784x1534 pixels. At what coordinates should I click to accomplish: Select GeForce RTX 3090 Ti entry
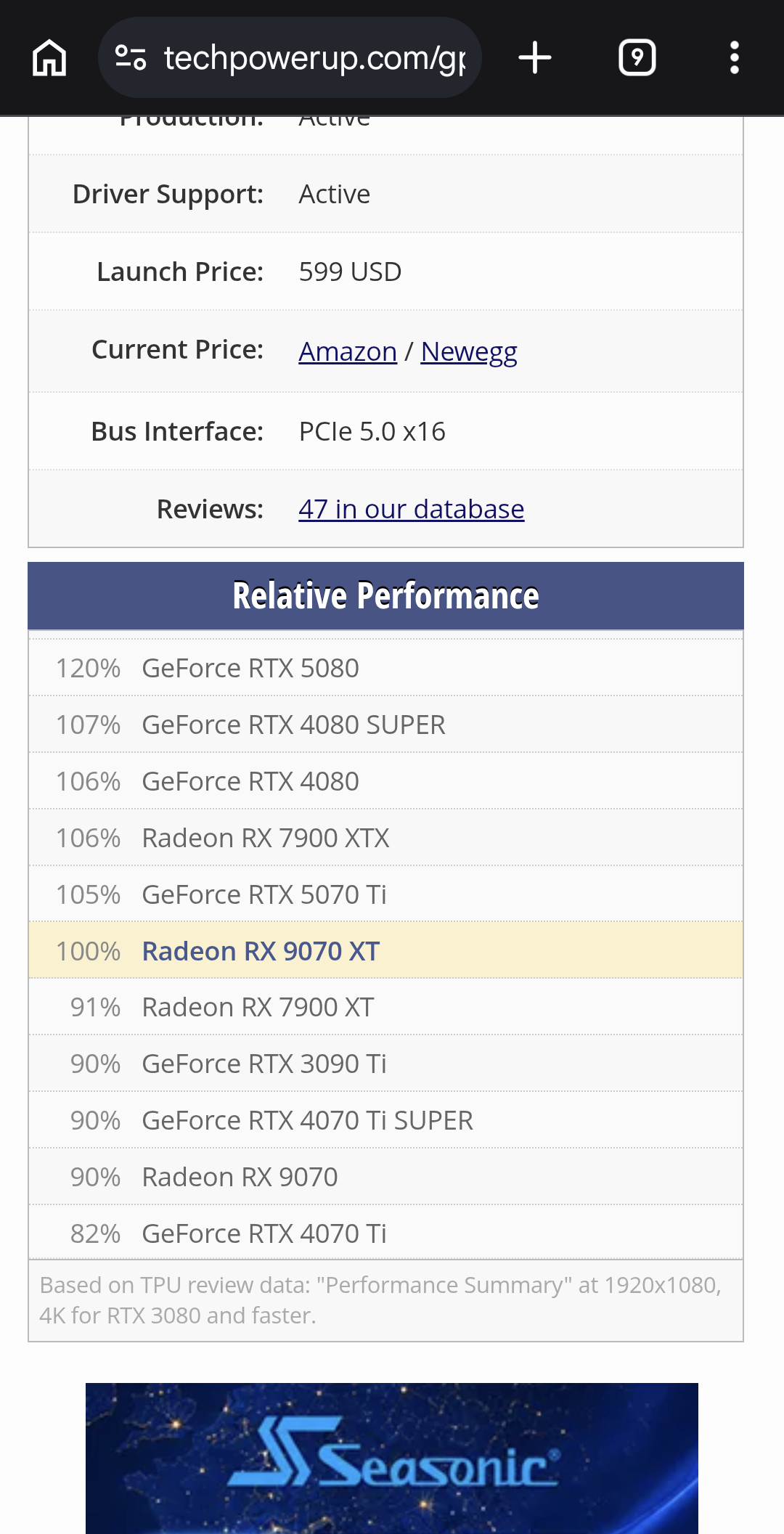pos(385,1064)
